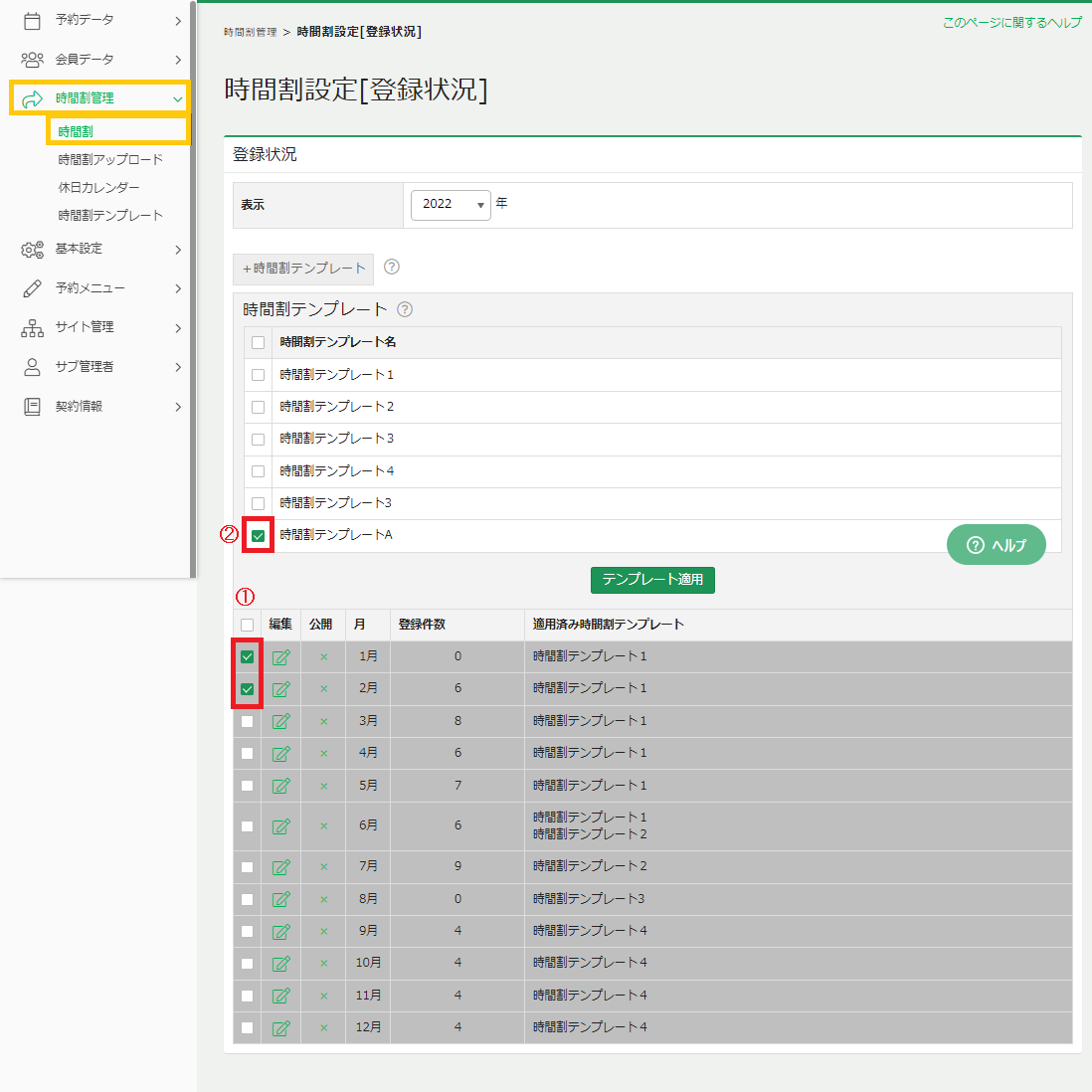
Task: Click the arrow icon beside 時間割管理
Action: [32, 99]
